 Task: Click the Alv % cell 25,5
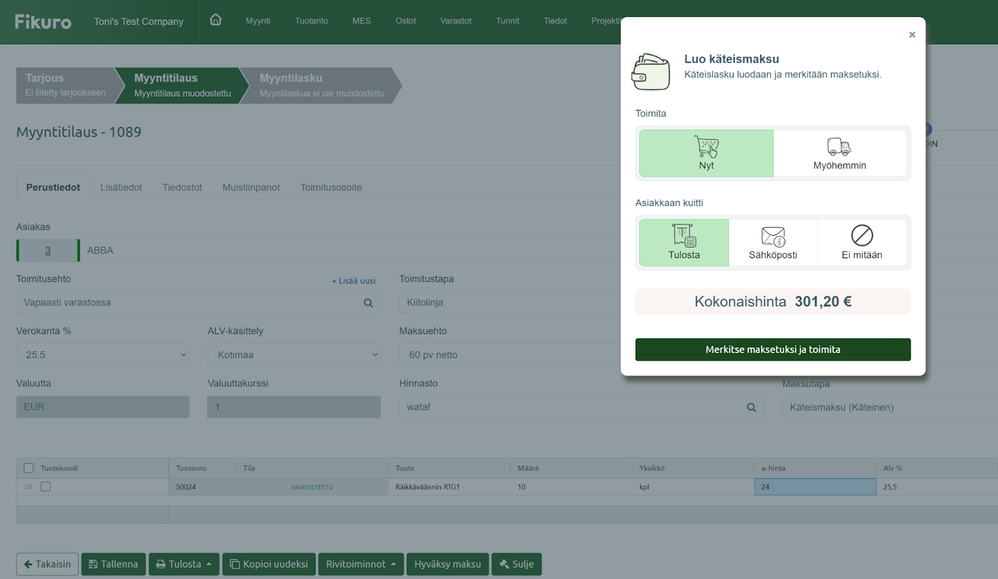point(937,487)
